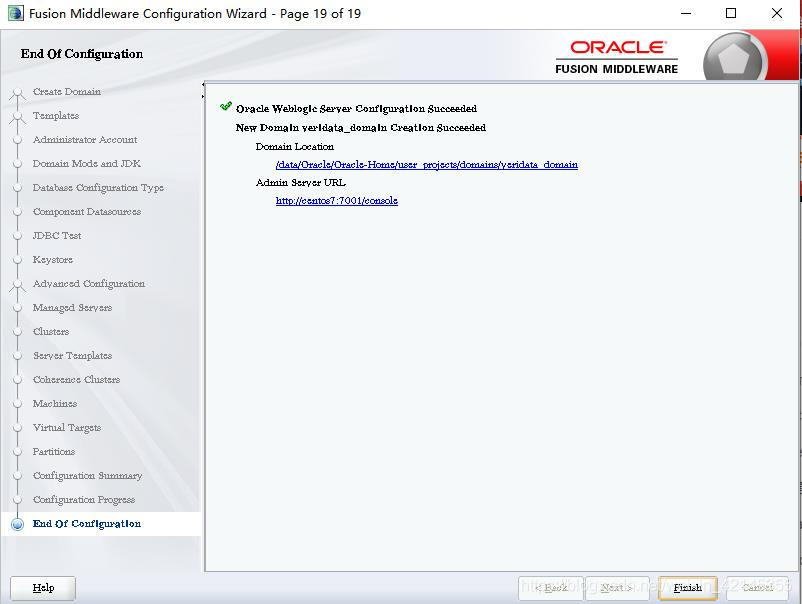Close the Configuration Wizard window
802x604 pixels.
(x=776, y=13)
